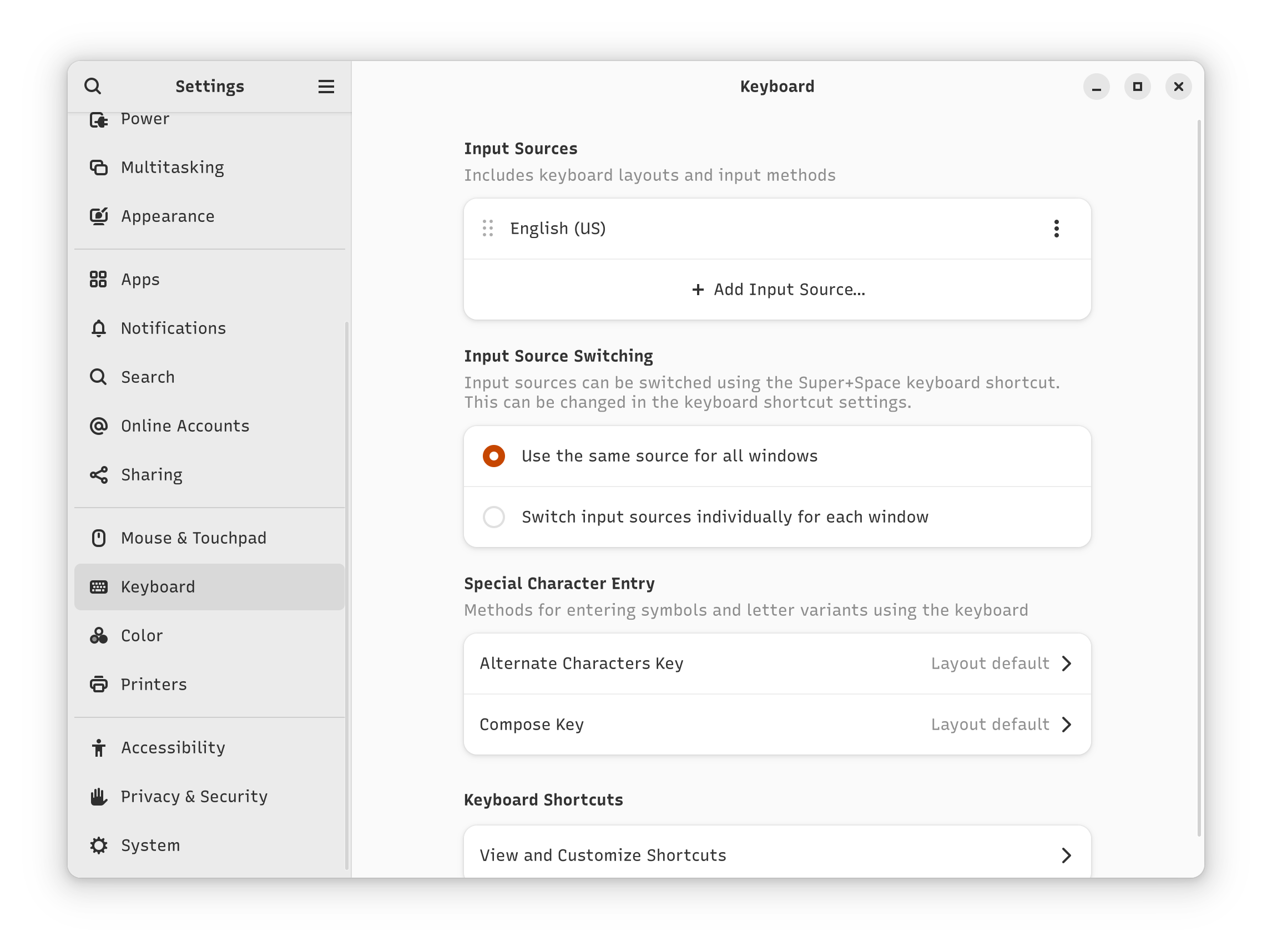Go to Appearance settings
This screenshot has width=1272, height=952.
tap(168, 217)
